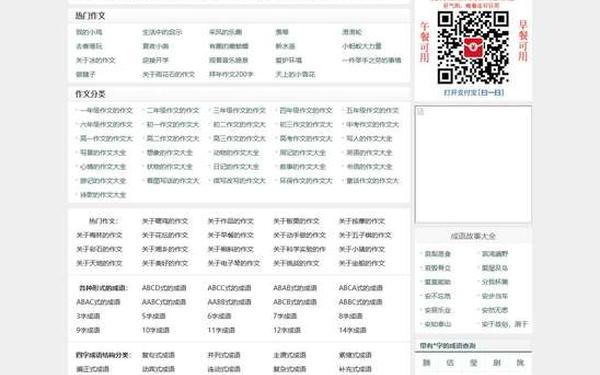This screenshot has height=375, width=600.
Task: Click hot essay '关于雨花石的作文'
Action: pos(169,74)
